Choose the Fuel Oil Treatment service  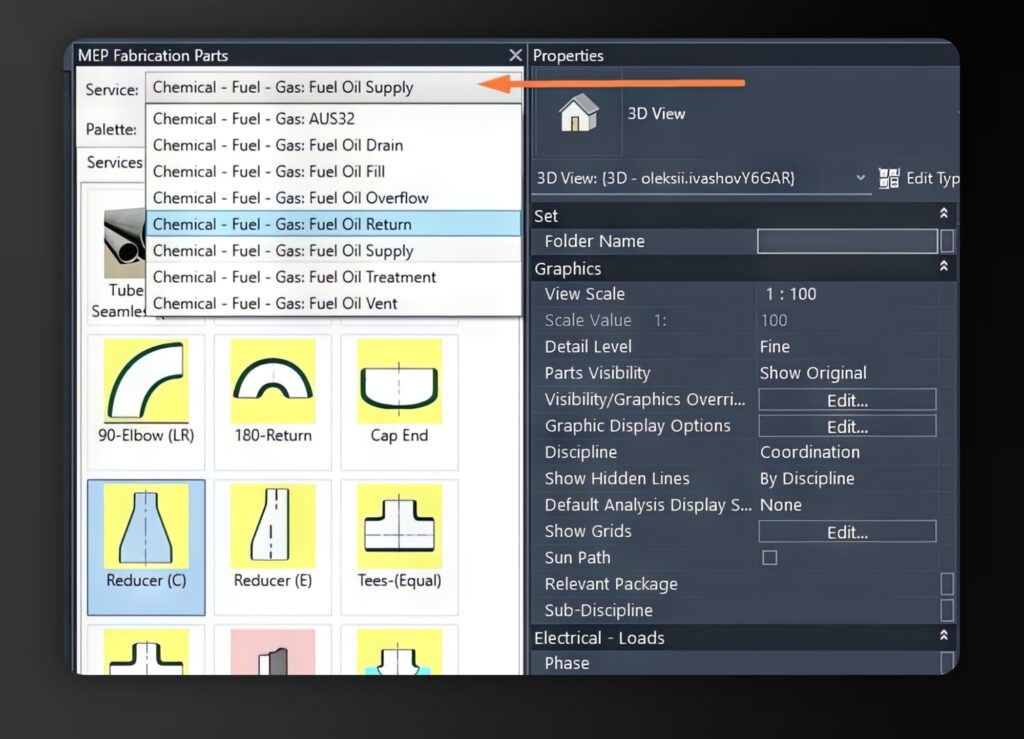point(333,277)
